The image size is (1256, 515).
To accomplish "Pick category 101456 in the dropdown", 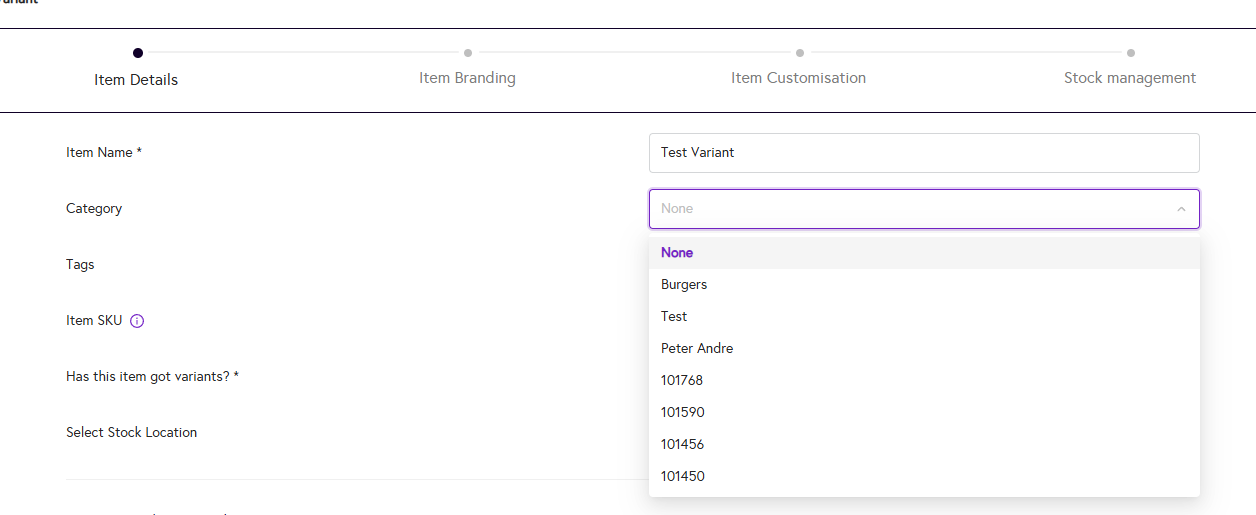I will (x=682, y=445).
